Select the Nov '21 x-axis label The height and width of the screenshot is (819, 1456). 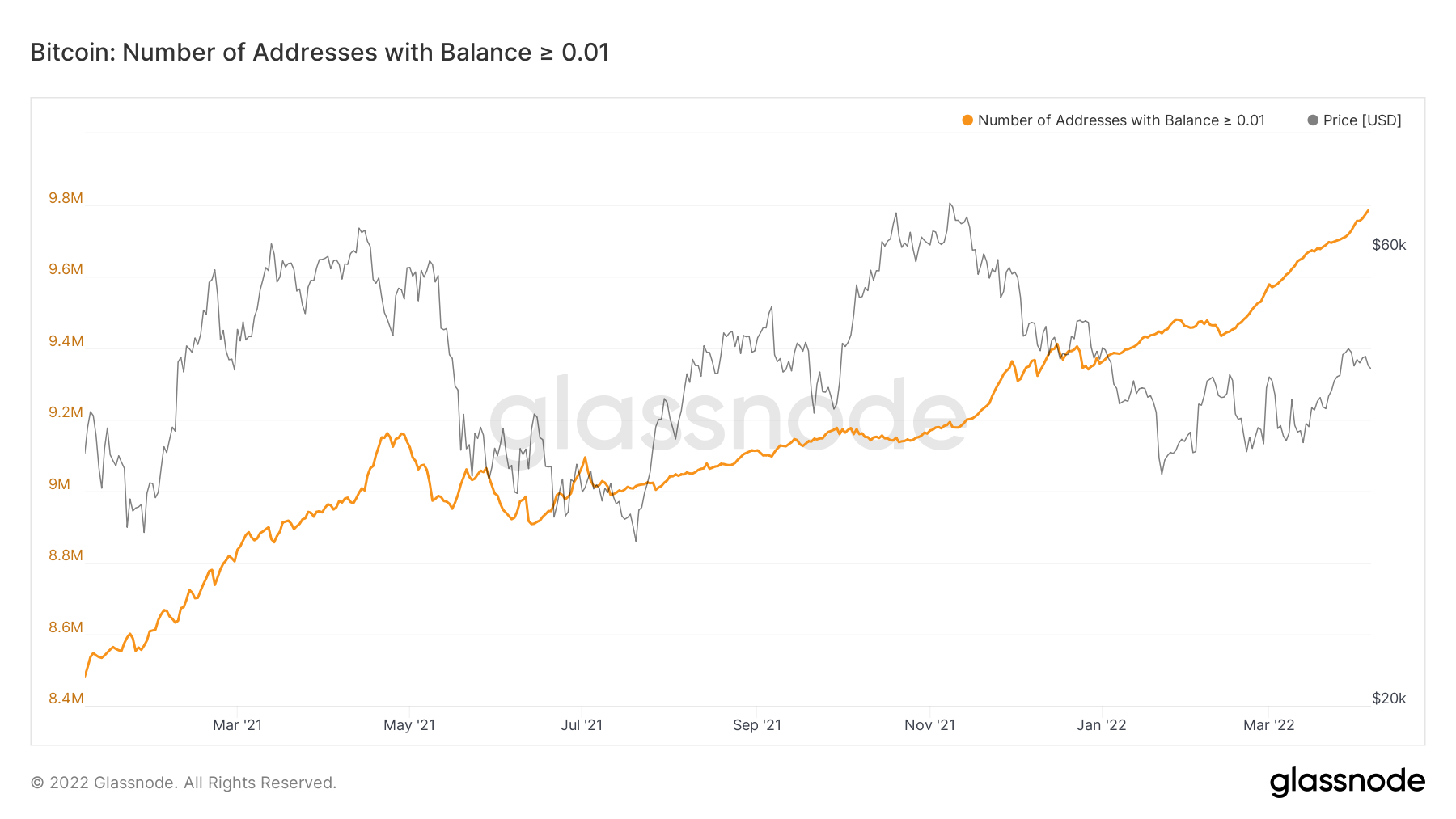(929, 725)
